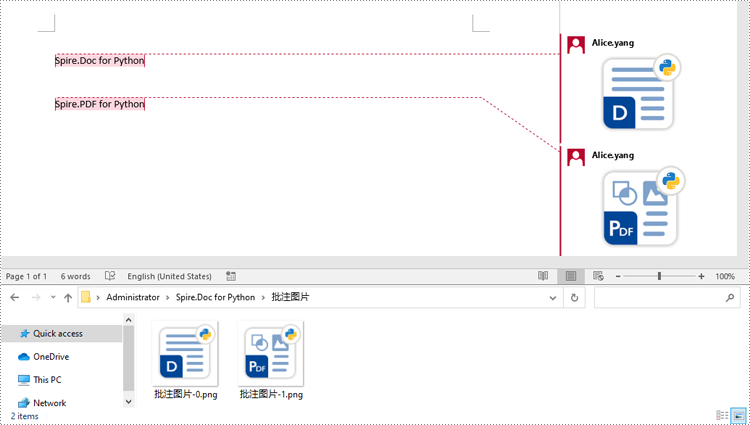The height and width of the screenshot is (425, 750).
Task: Change language English (United States)
Action: pos(169,276)
